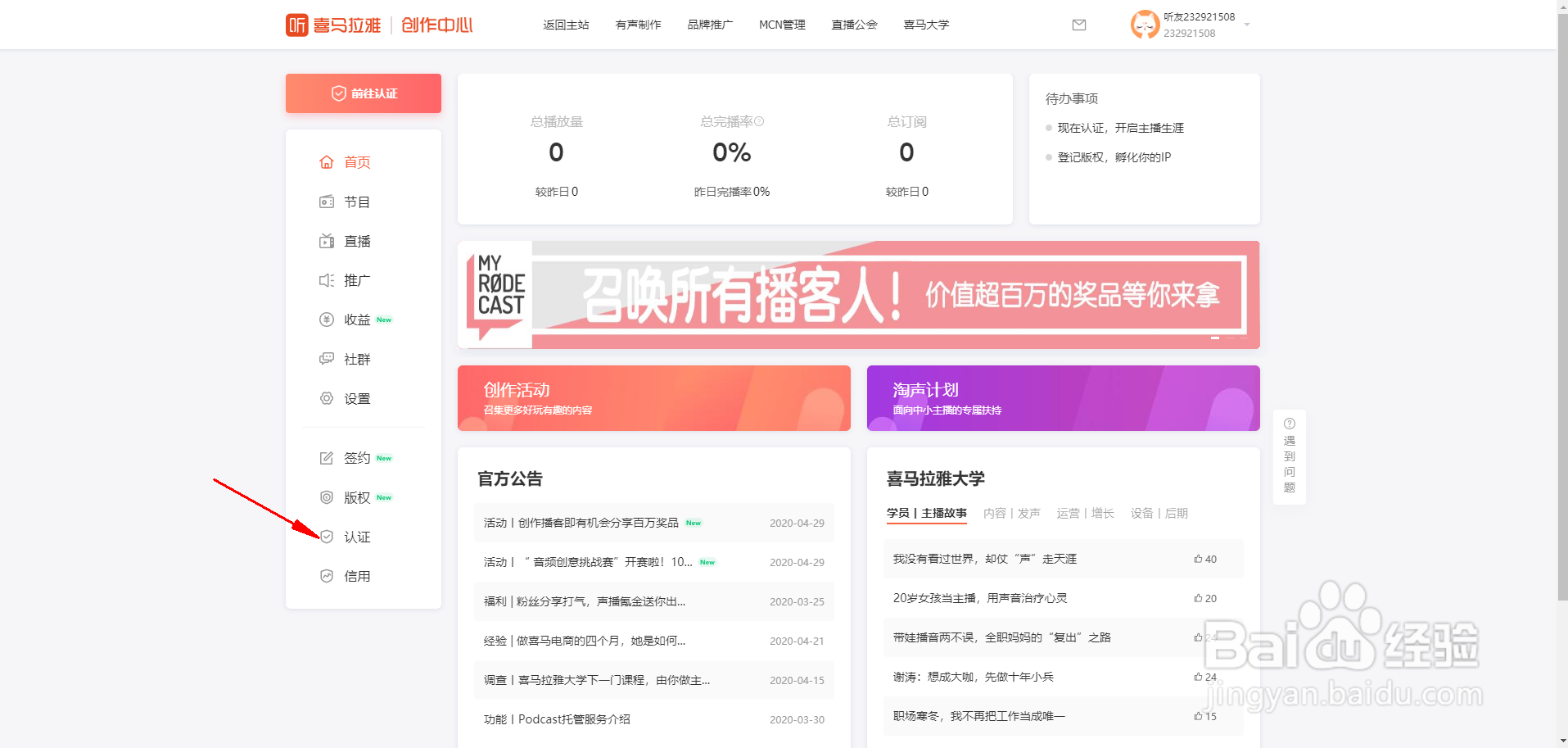This screenshot has width=1568, height=748.
Task: Open 喜马大学 in top navigation
Action: (x=926, y=25)
